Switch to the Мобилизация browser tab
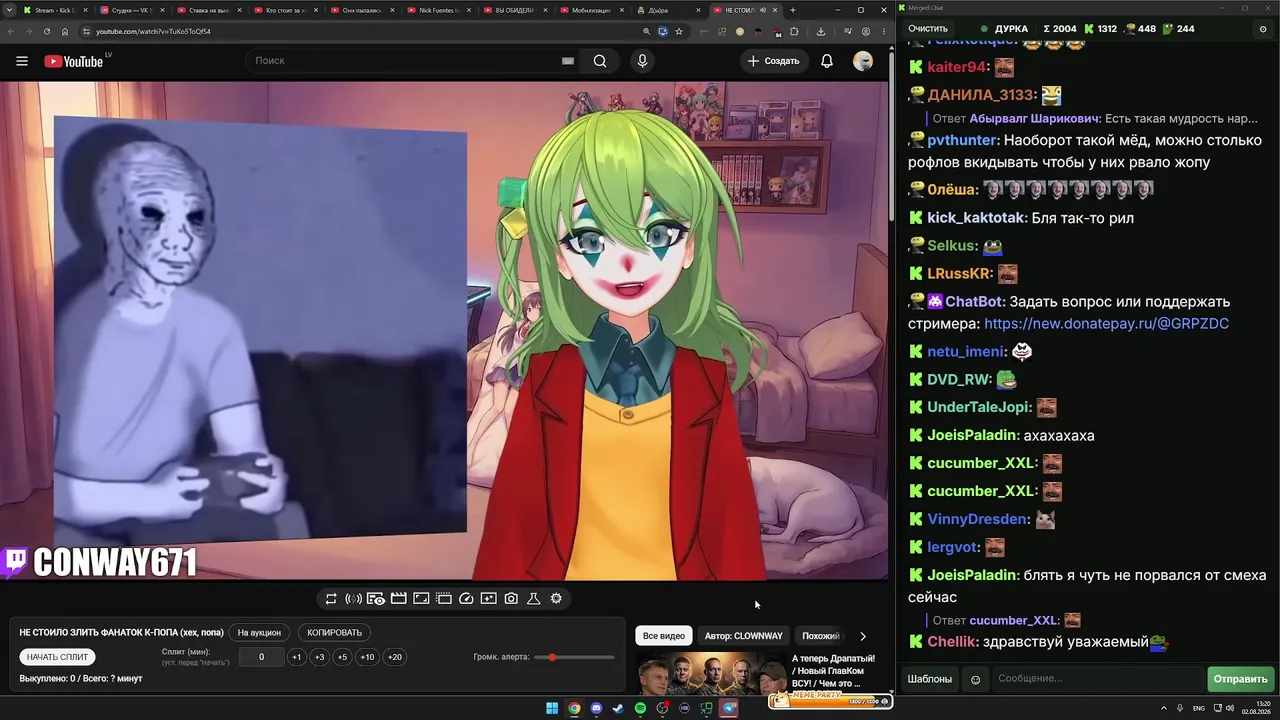 tap(592, 10)
